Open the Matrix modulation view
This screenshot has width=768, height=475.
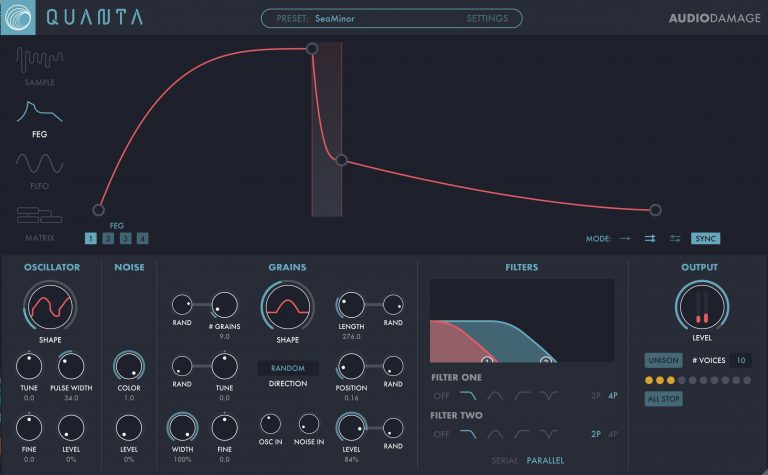(x=40, y=224)
